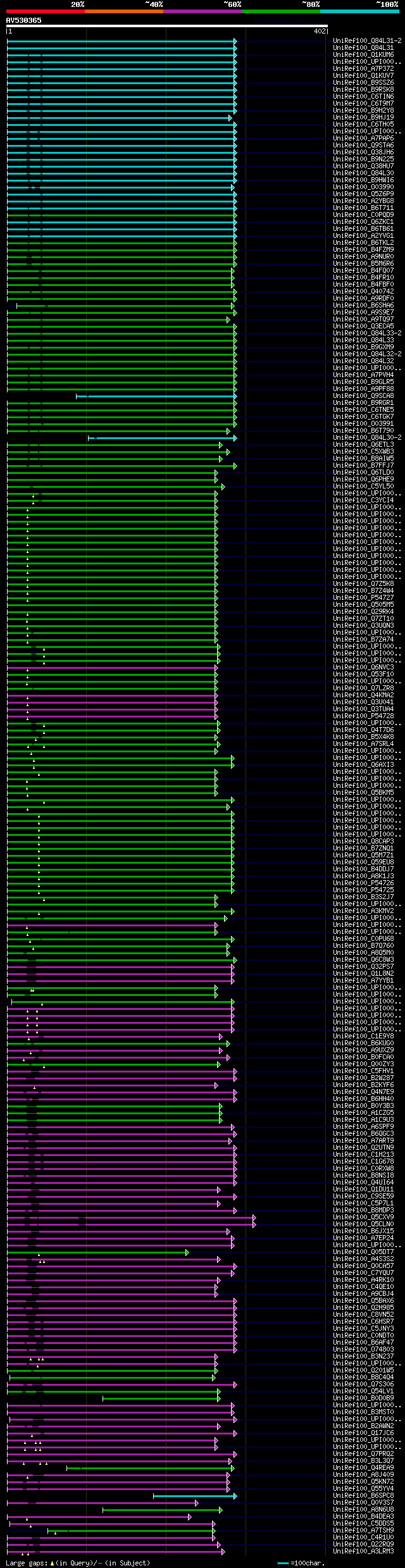Select the UniRef100_A1CZG5 label
Viewport: 405px width, 1568px height.
point(363,1112)
